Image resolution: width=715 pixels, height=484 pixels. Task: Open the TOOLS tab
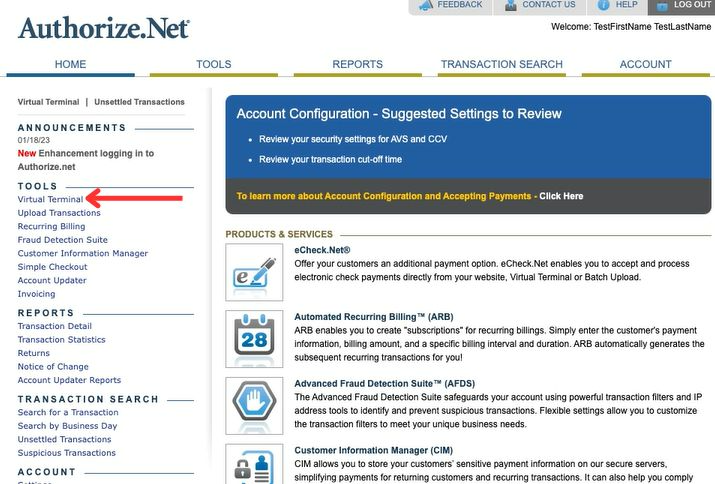point(214,64)
